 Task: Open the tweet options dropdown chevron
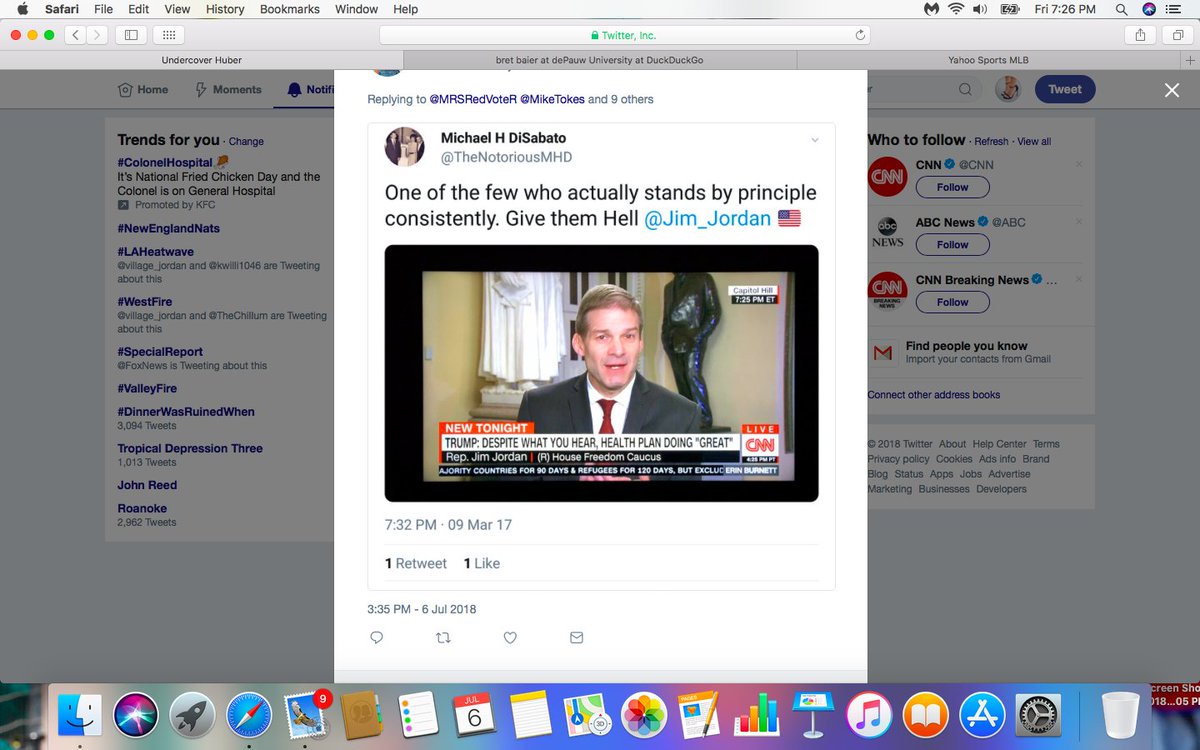click(x=815, y=139)
